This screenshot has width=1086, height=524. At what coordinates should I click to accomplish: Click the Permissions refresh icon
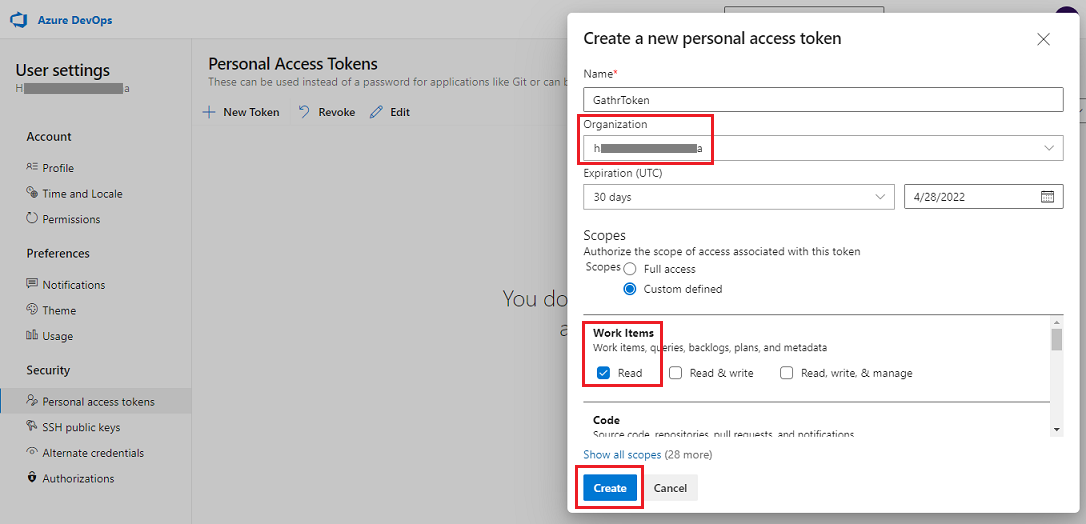point(32,218)
